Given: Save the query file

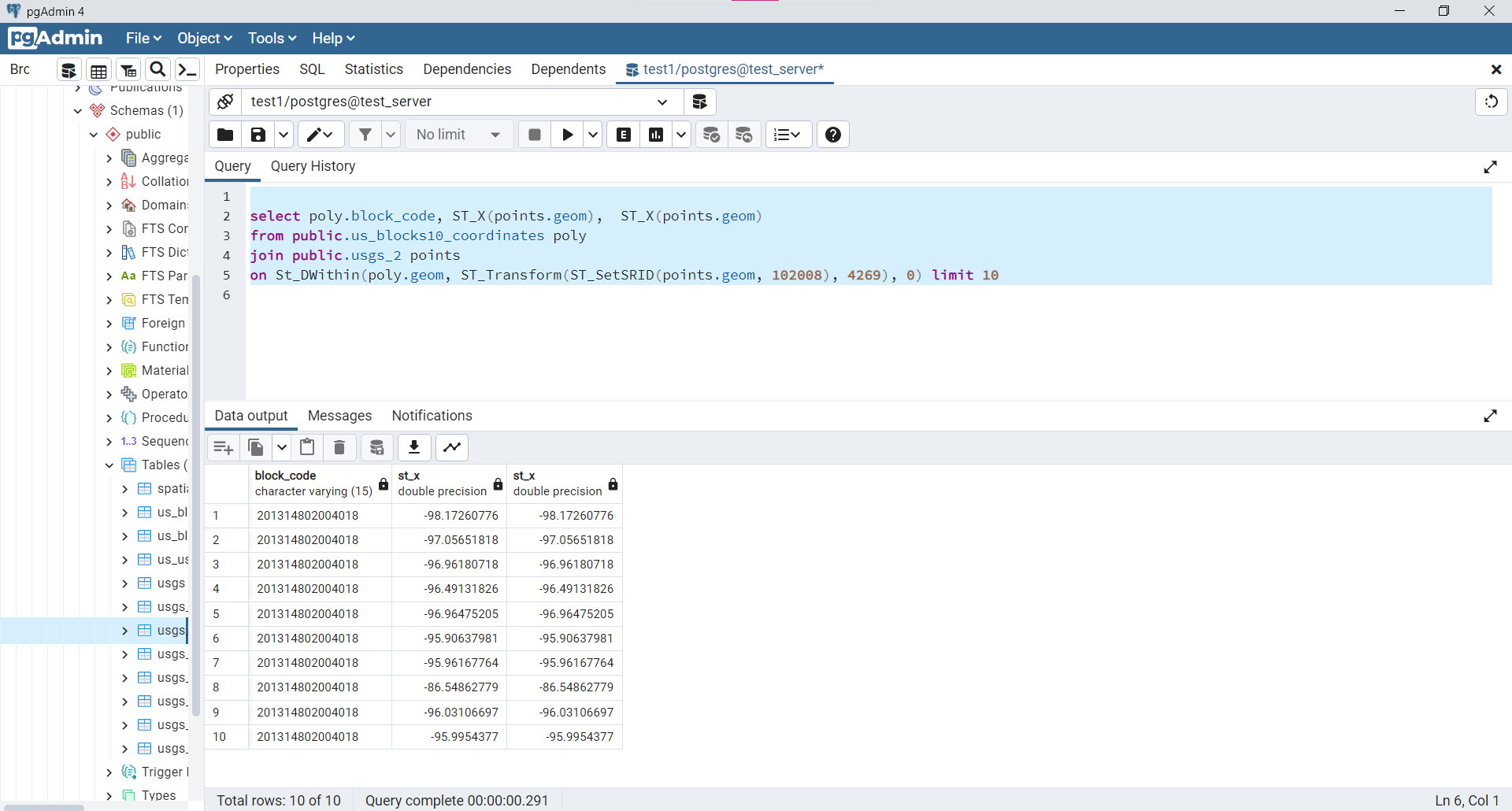Looking at the screenshot, I should [x=258, y=135].
